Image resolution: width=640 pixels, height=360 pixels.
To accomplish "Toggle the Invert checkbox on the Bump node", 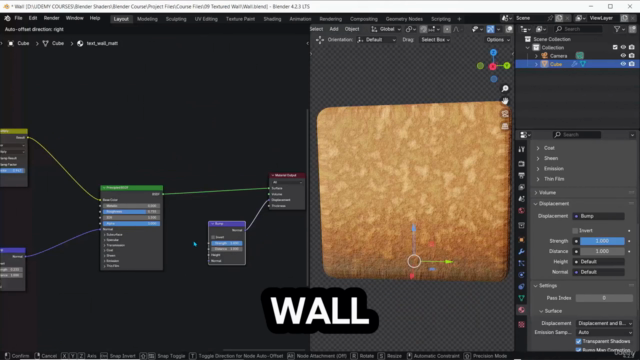I will click(213, 237).
